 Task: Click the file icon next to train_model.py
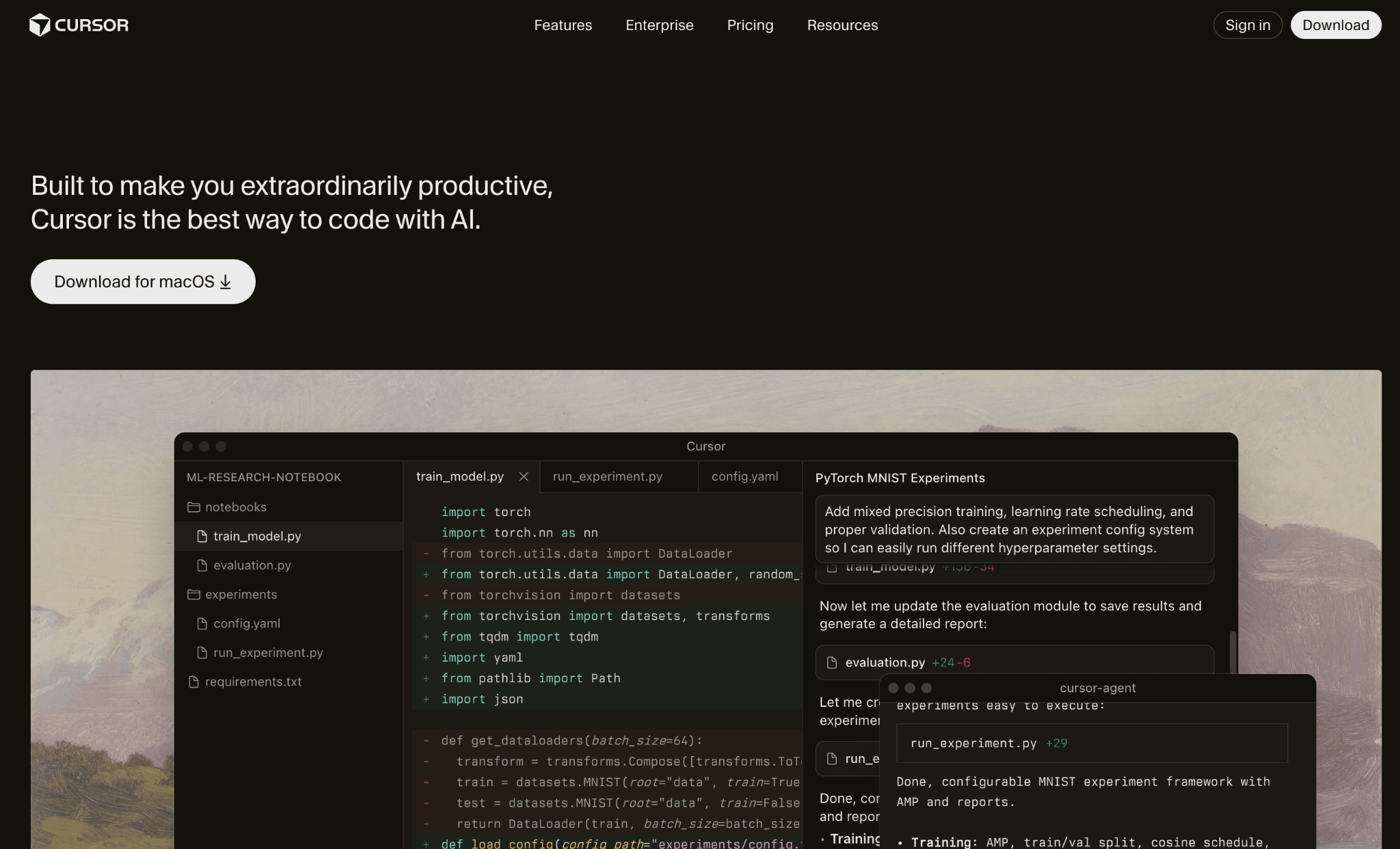coord(201,536)
